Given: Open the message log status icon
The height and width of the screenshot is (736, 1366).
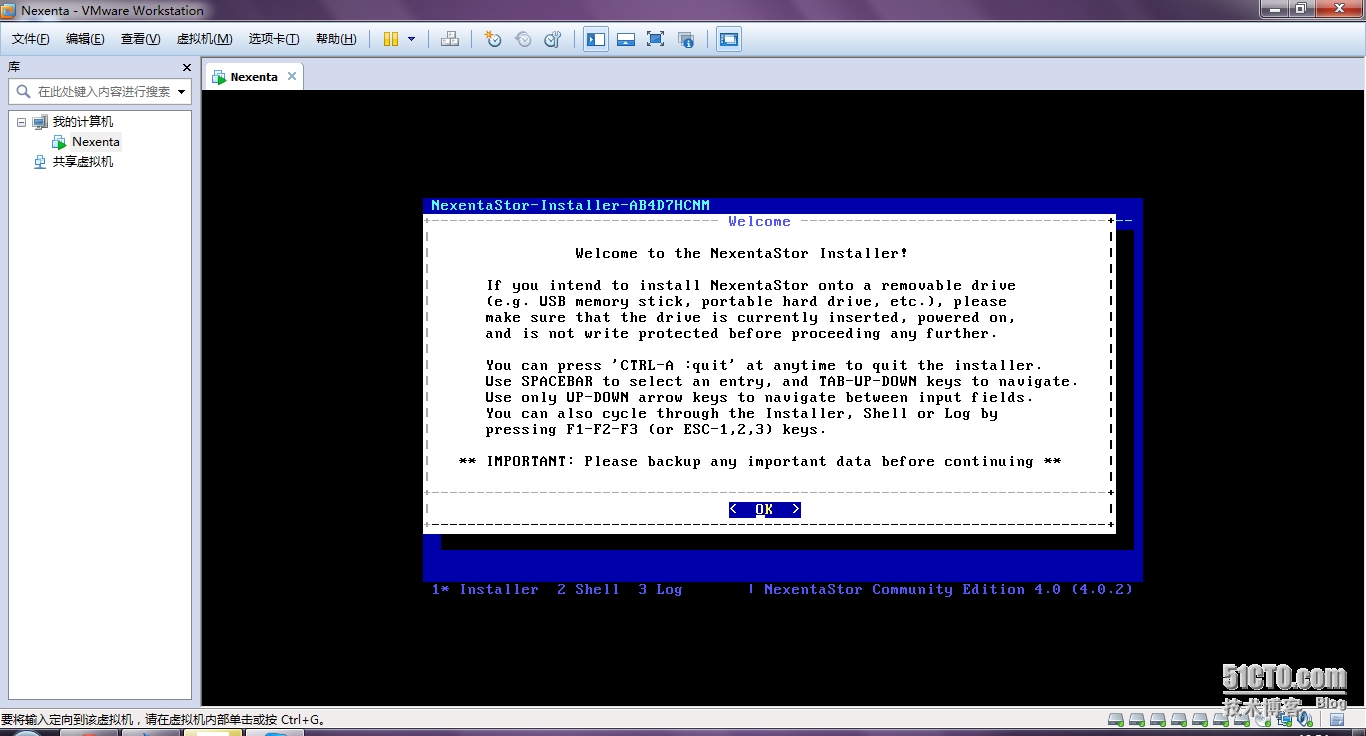Looking at the screenshot, I should point(1336,719).
